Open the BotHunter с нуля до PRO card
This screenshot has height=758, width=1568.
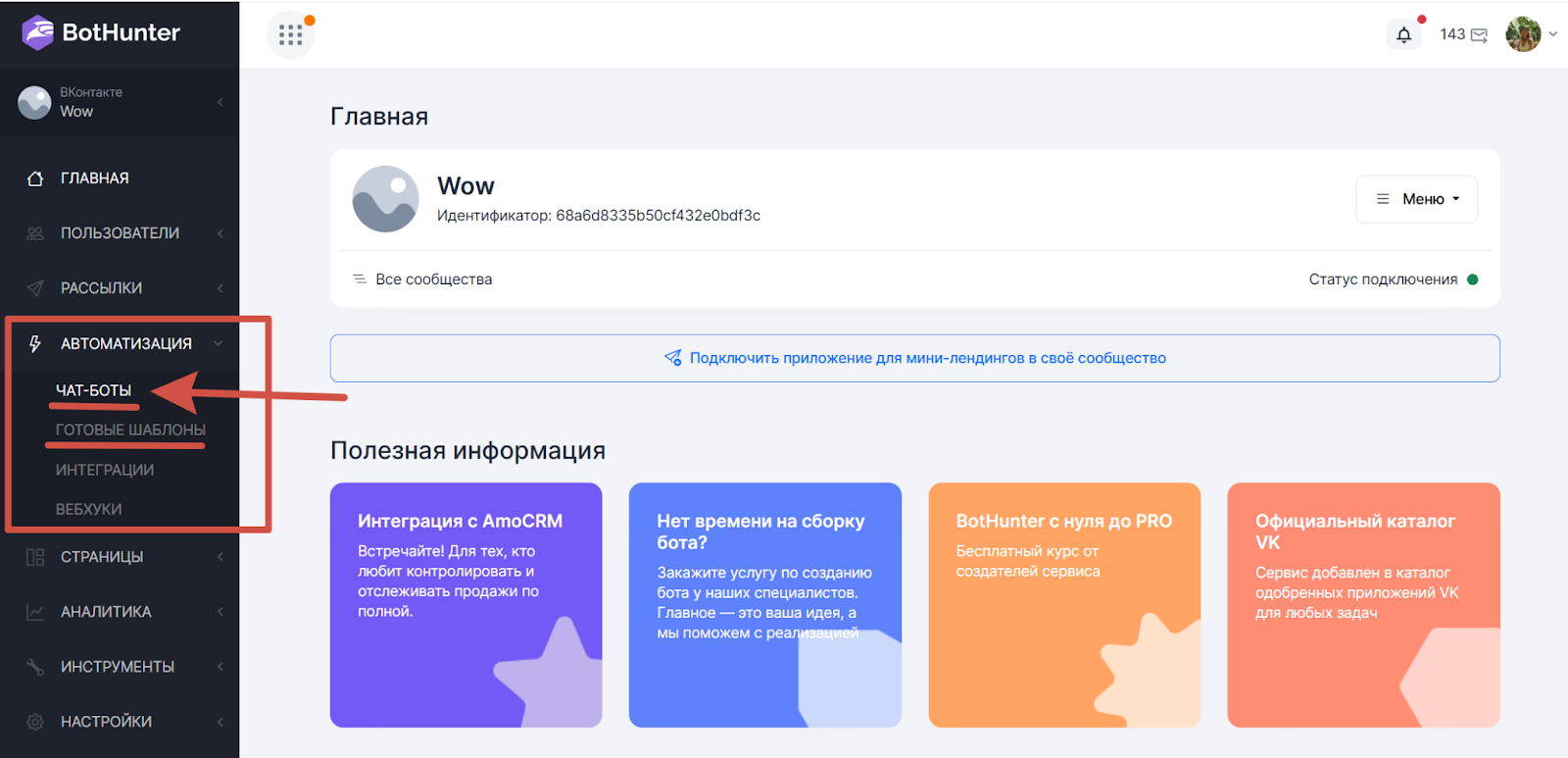pos(1064,604)
